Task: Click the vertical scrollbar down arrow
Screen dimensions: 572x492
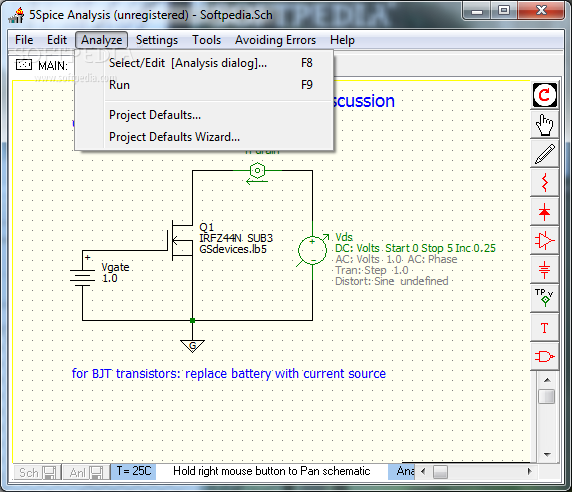Action: point(547,454)
